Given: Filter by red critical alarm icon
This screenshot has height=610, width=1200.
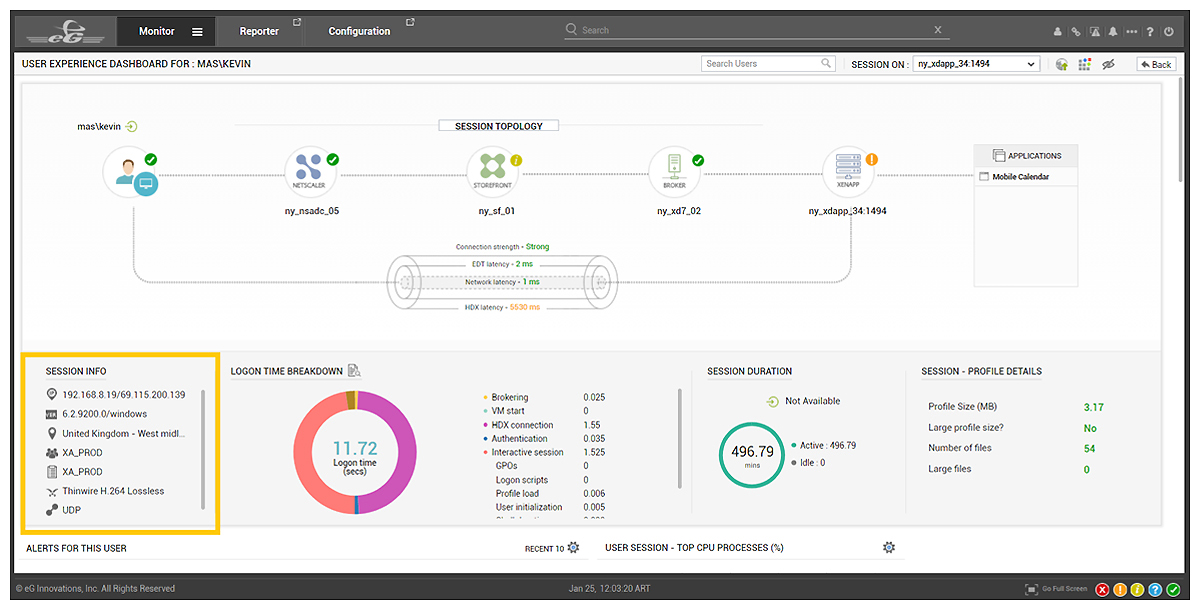Looking at the screenshot, I should click(1103, 589).
